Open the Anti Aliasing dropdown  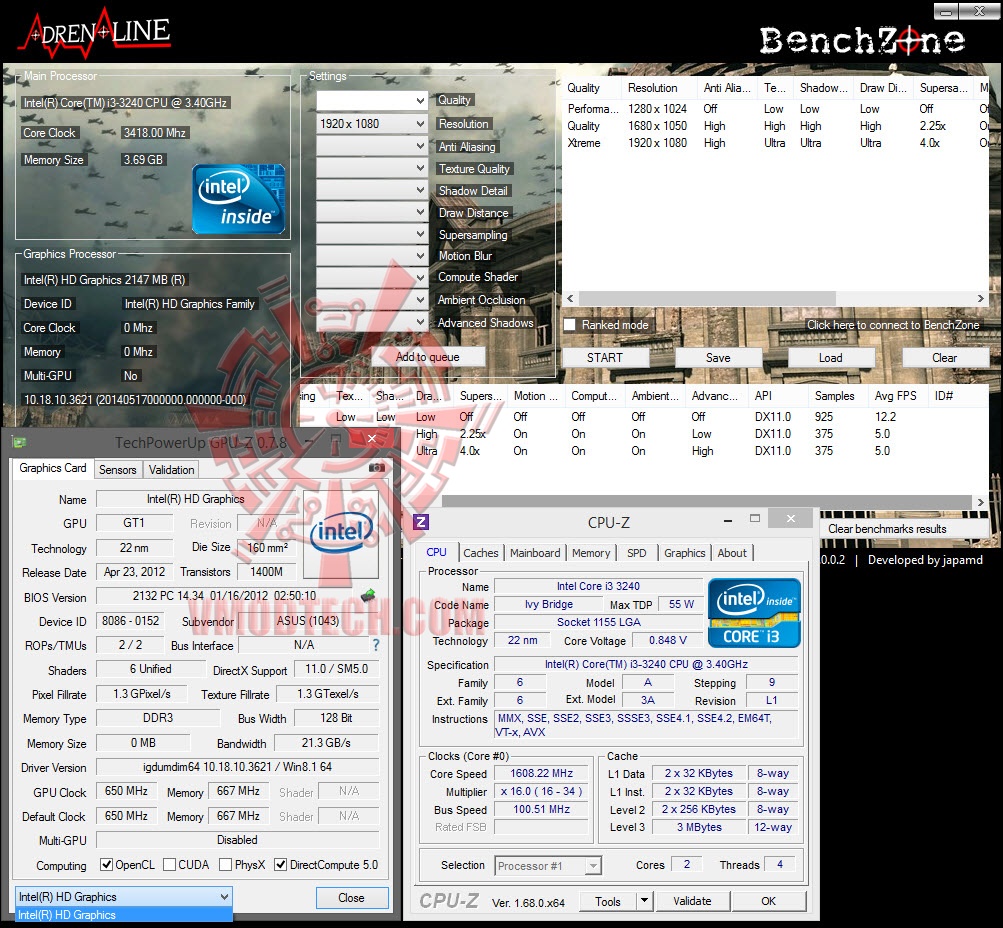point(372,146)
